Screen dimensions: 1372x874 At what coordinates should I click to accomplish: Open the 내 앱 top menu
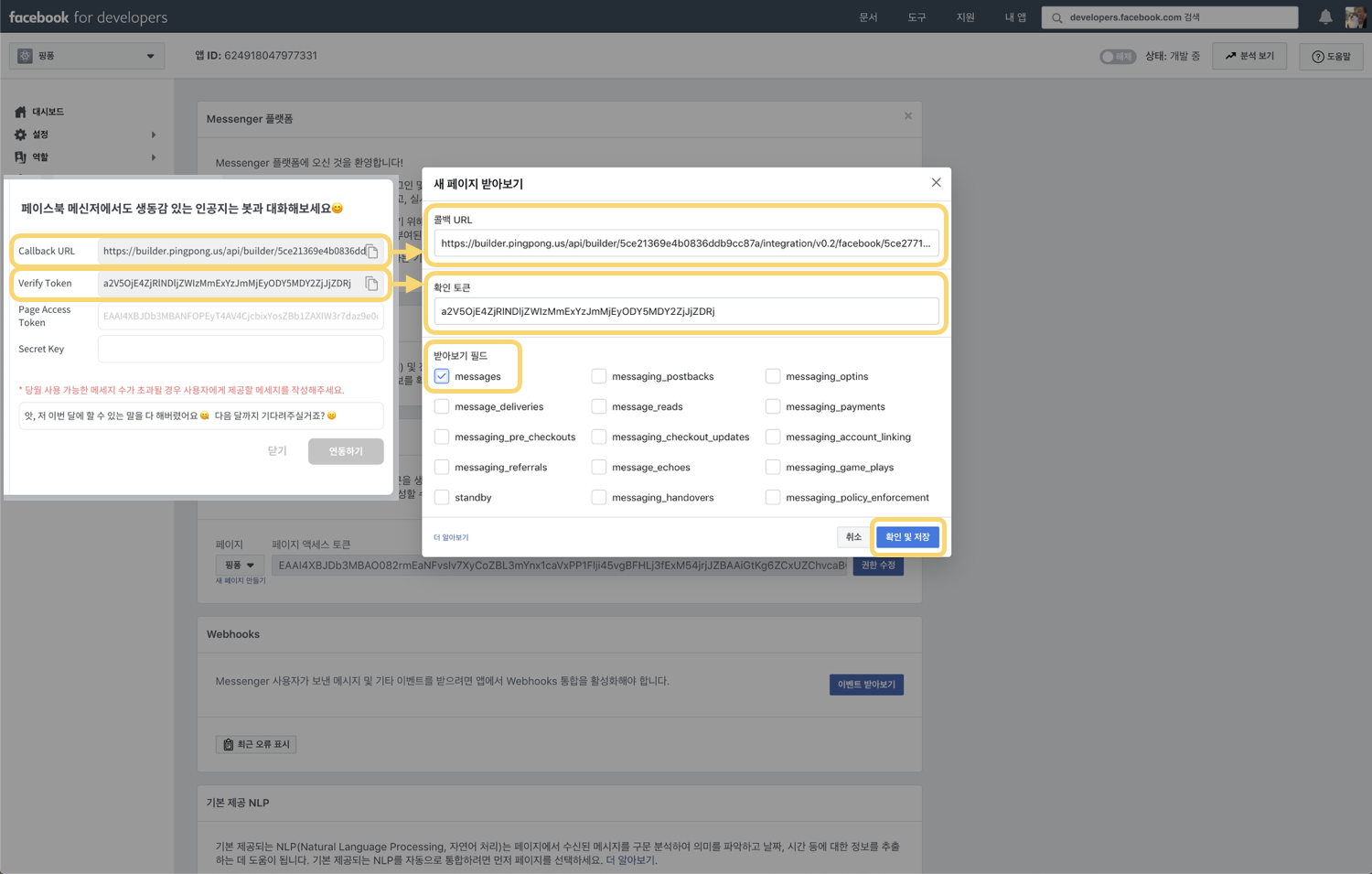point(1015,17)
